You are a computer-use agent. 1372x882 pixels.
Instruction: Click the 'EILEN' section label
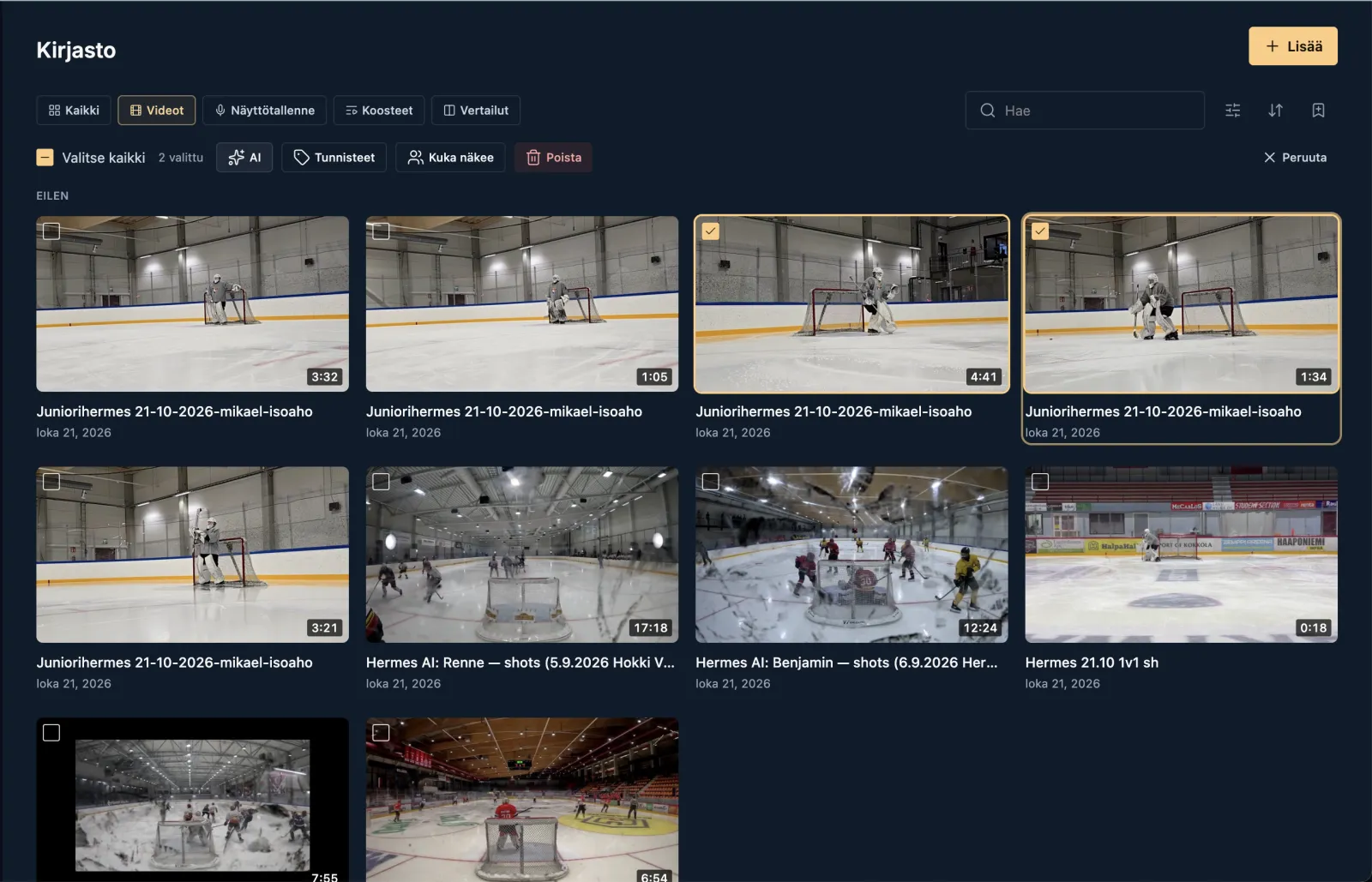pos(52,195)
